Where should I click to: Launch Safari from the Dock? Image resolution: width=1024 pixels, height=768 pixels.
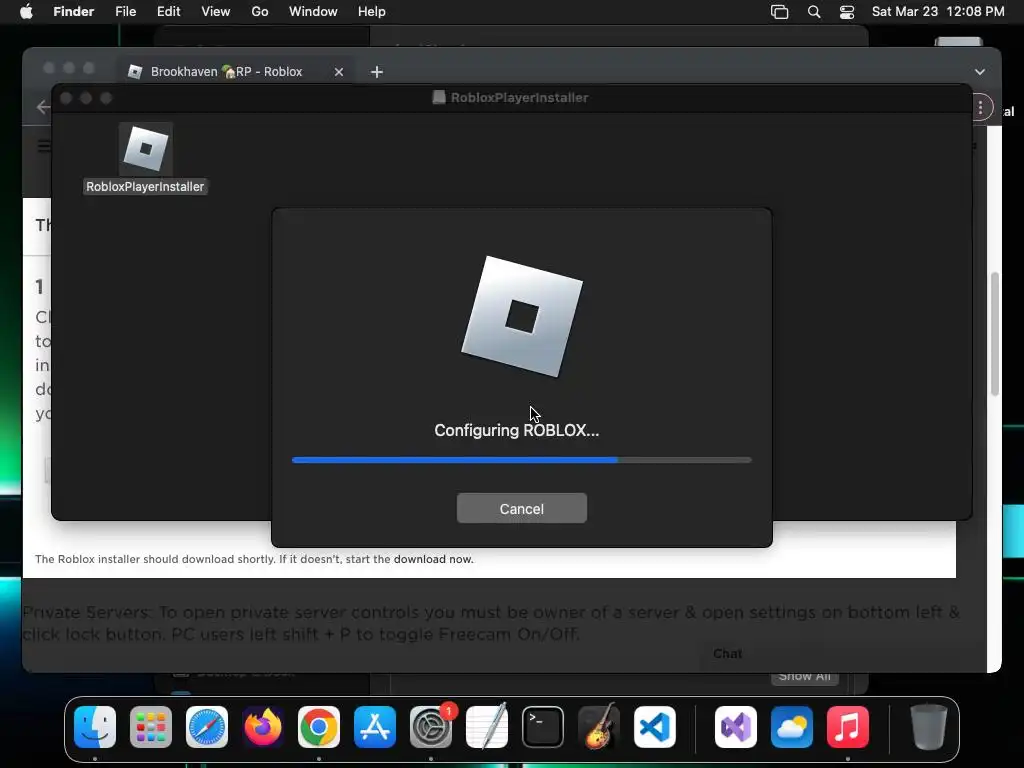coord(207,727)
